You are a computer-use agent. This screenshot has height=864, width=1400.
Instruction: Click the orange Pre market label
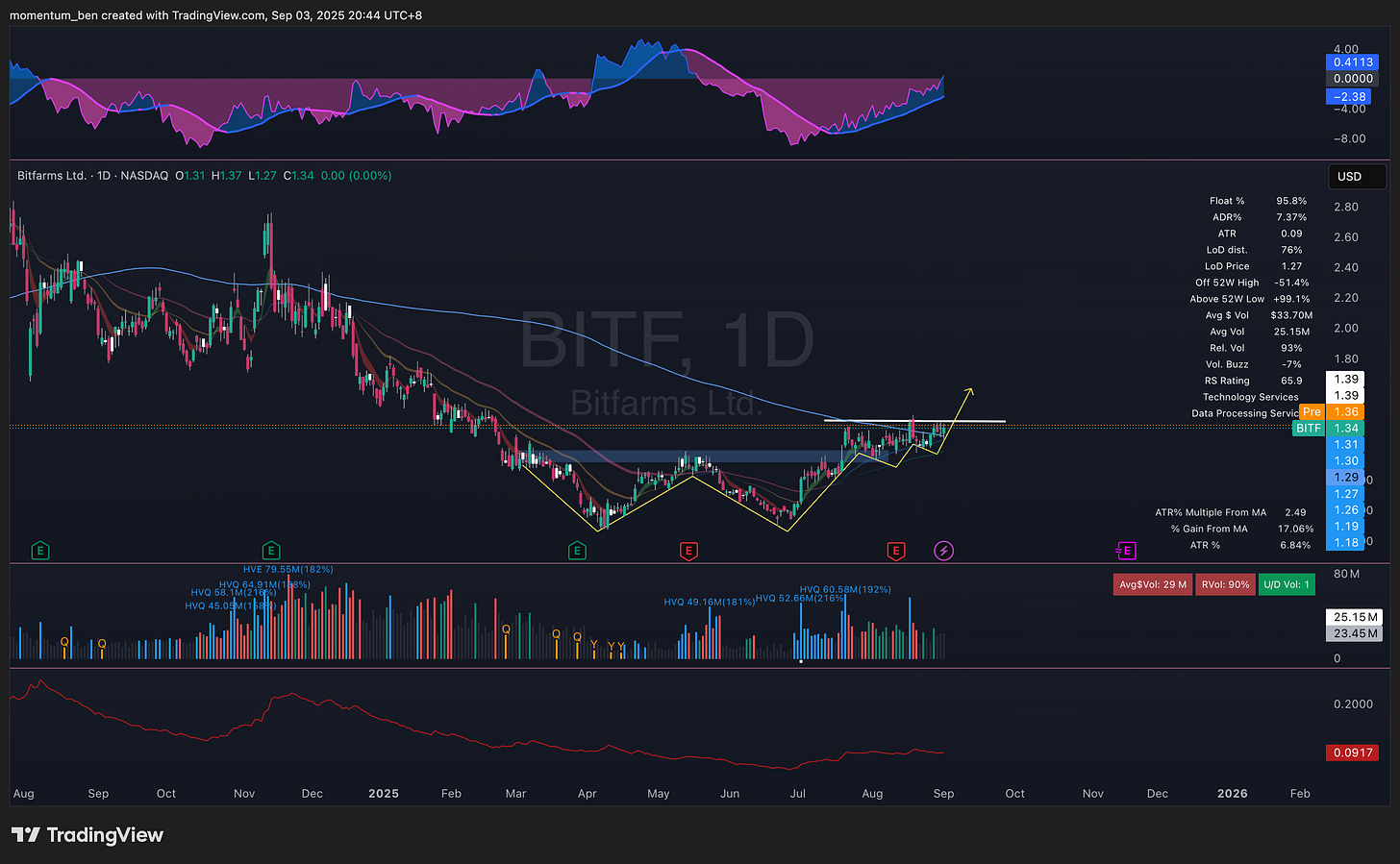1312,411
